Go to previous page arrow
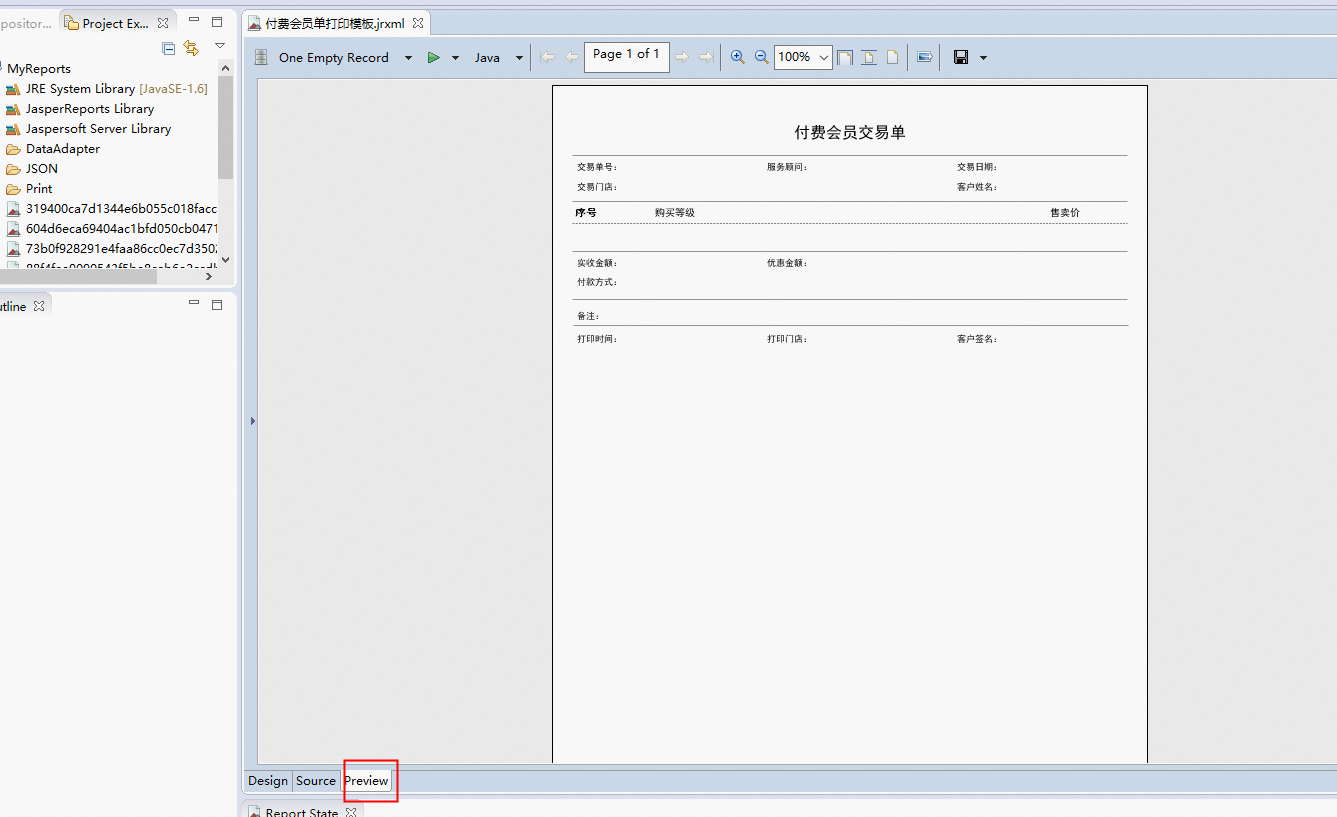The image size is (1337, 817). tap(571, 58)
